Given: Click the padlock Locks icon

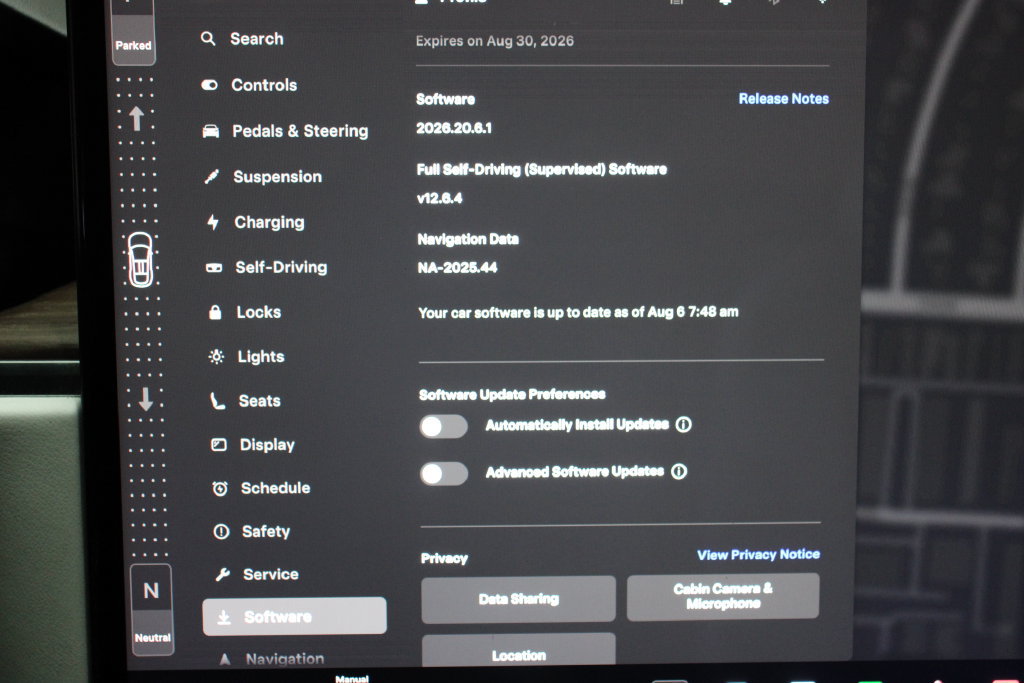Looking at the screenshot, I should coord(215,312).
